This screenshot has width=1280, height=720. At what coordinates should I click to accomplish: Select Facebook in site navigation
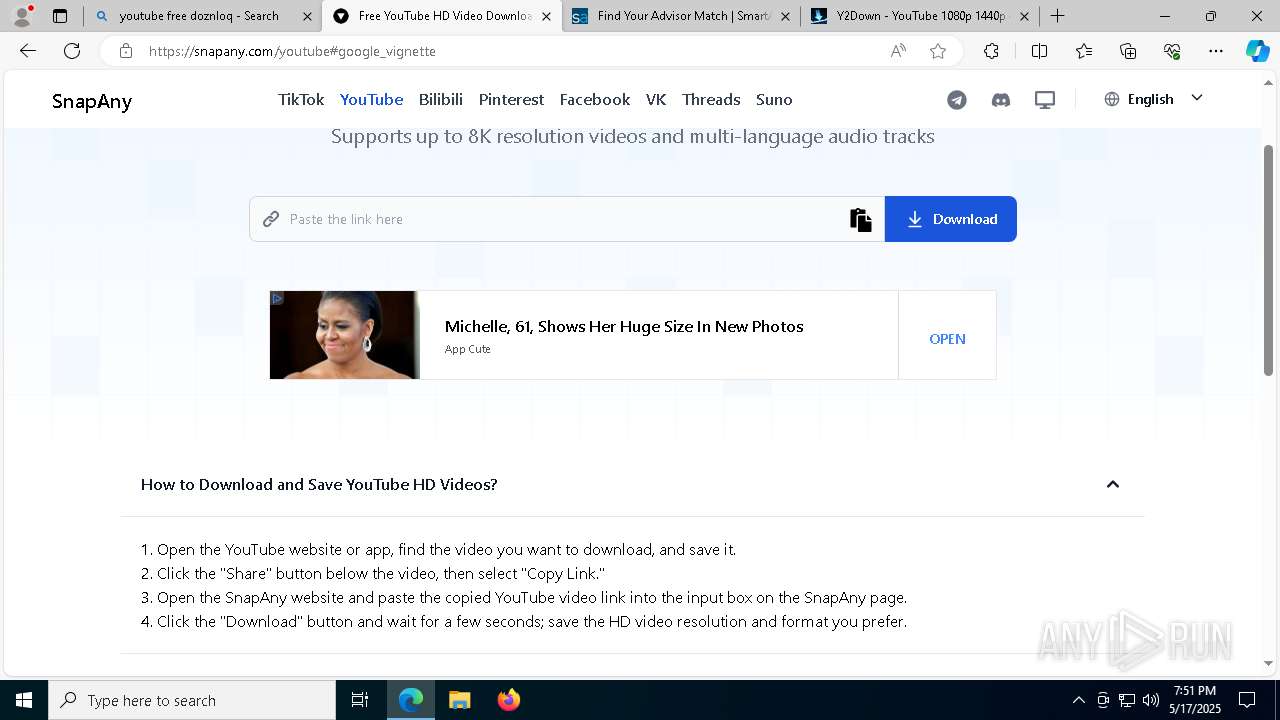point(595,99)
